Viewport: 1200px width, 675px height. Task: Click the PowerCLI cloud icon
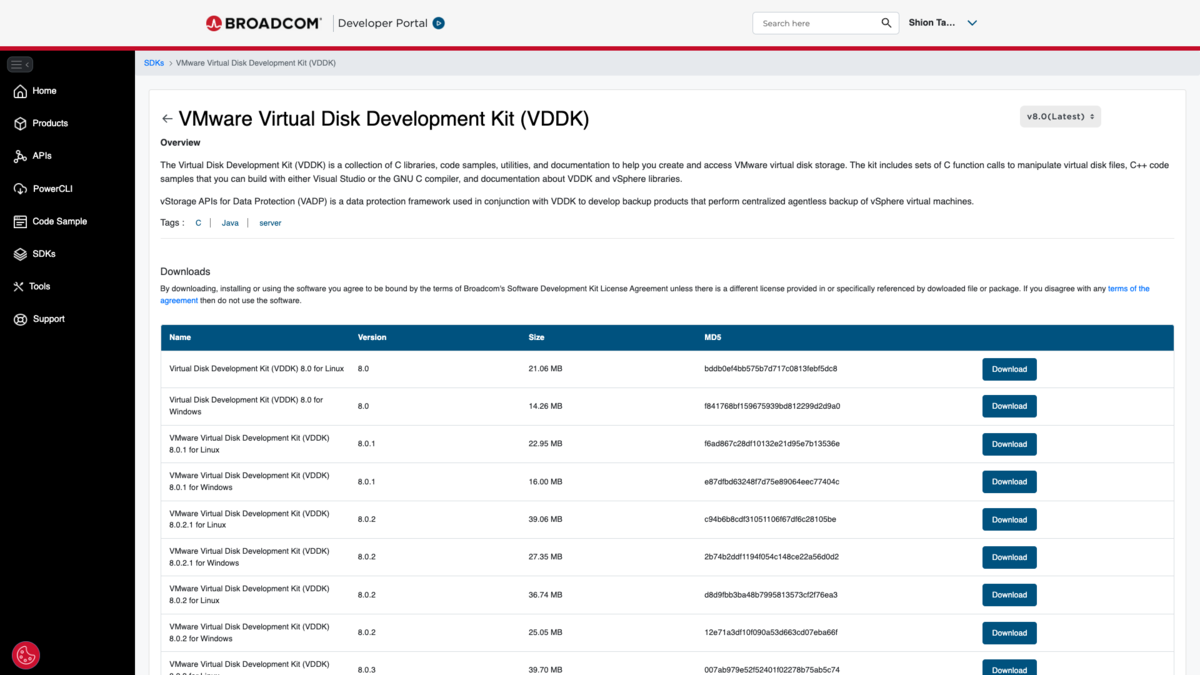tap(20, 189)
